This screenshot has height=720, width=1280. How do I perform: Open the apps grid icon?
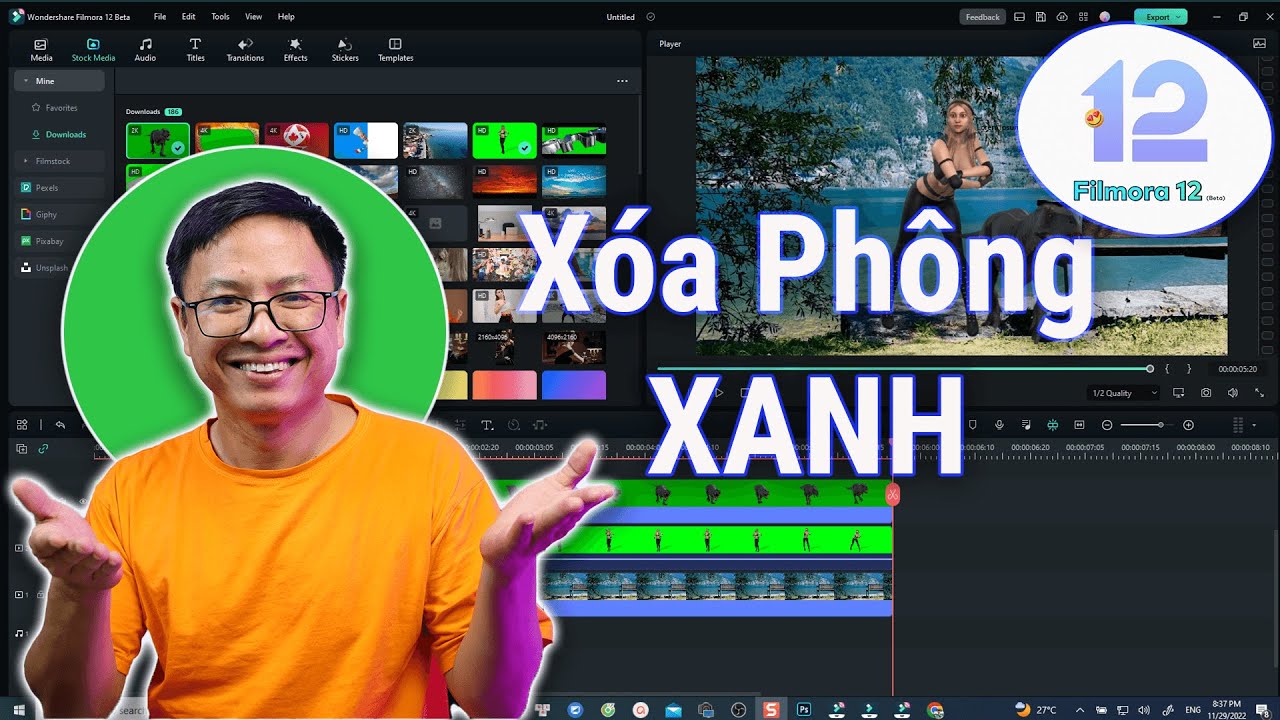click(x=1083, y=17)
